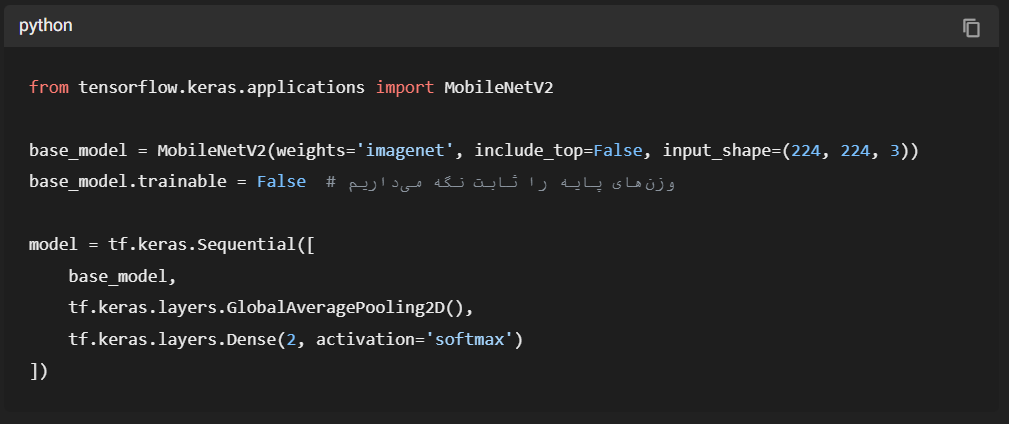Click base_model item inside Sequential list
Image resolution: width=1009 pixels, height=424 pixels.
118,277
